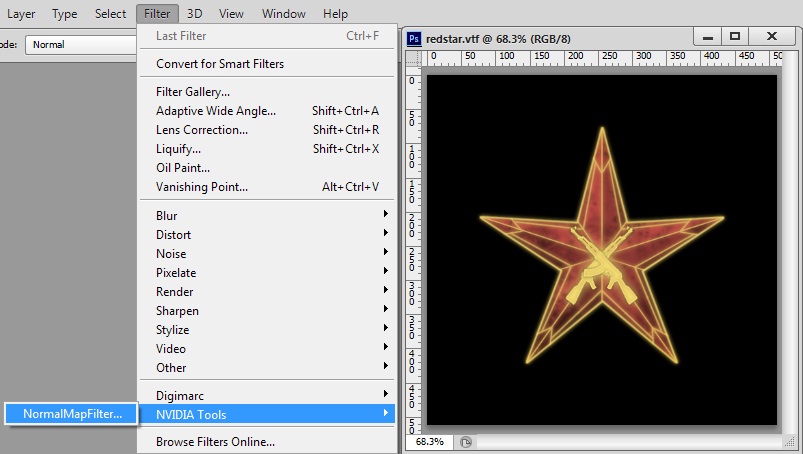Viewport: 803px width, 454px height.
Task: Close the redstar.vtf document window
Action: [x=772, y=36]
